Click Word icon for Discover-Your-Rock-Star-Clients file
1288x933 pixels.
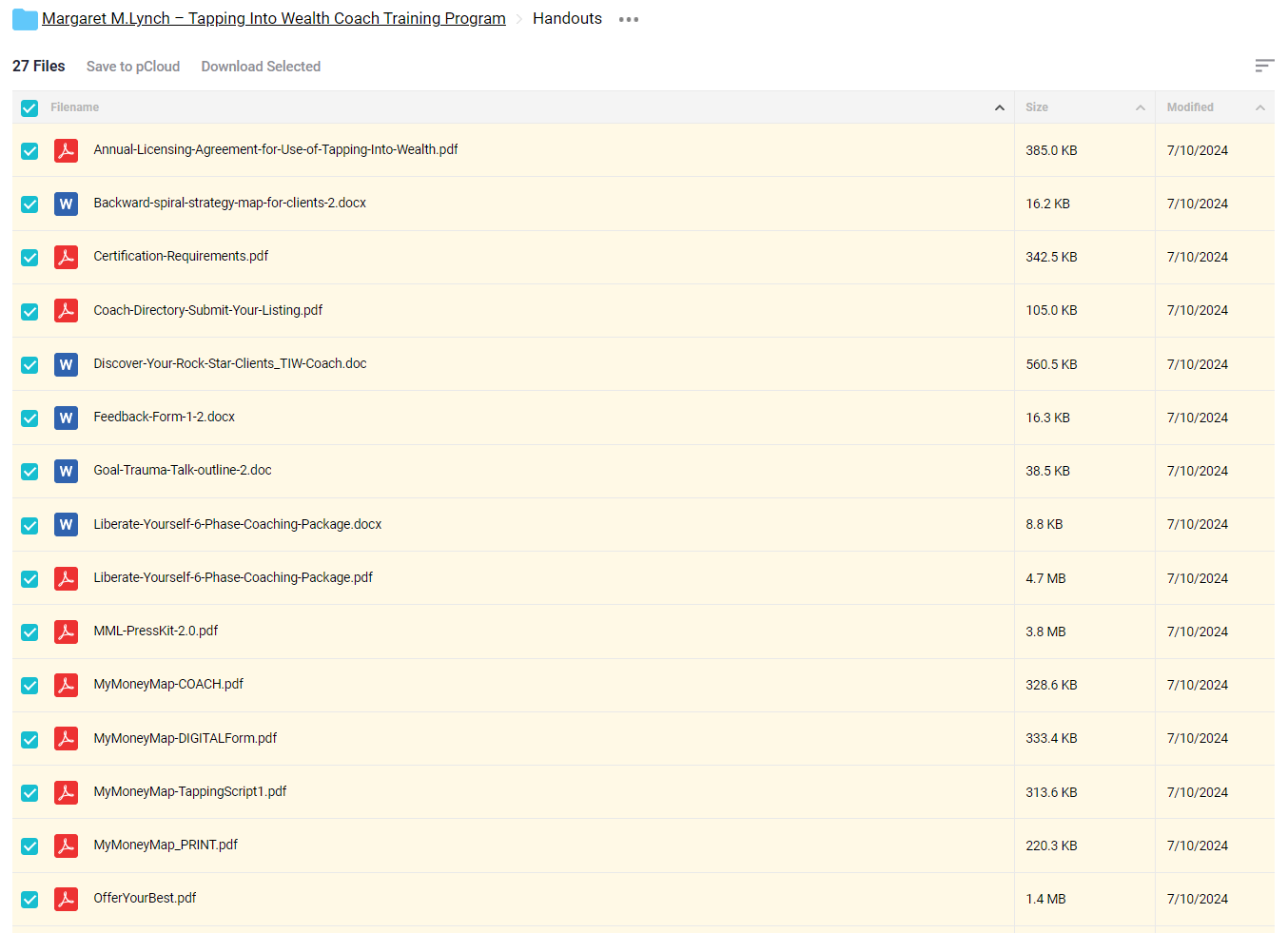click(66, 364)
